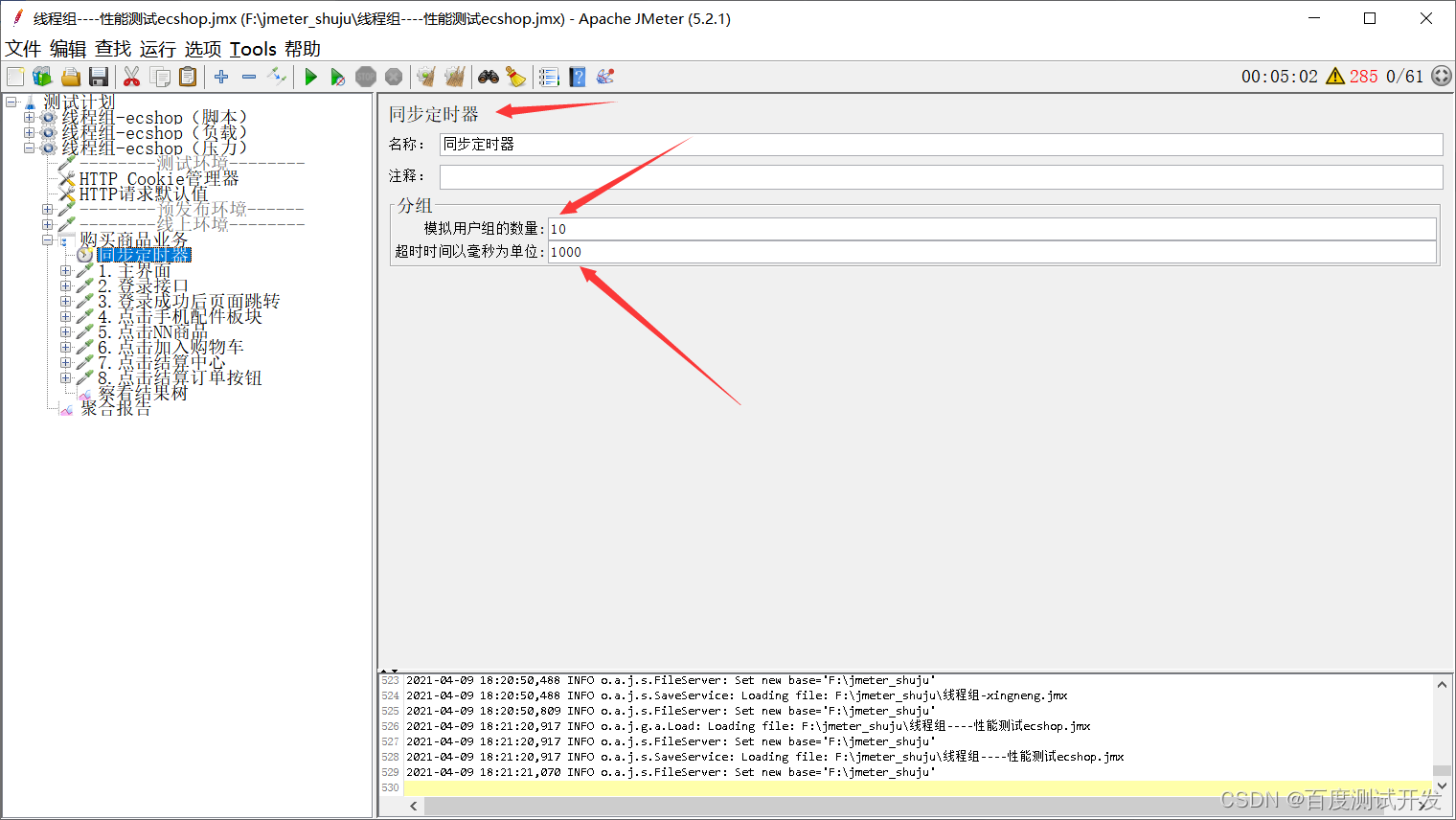Click the globe icon next to 0/61

pyautogui.click(x=1442, y=77)
